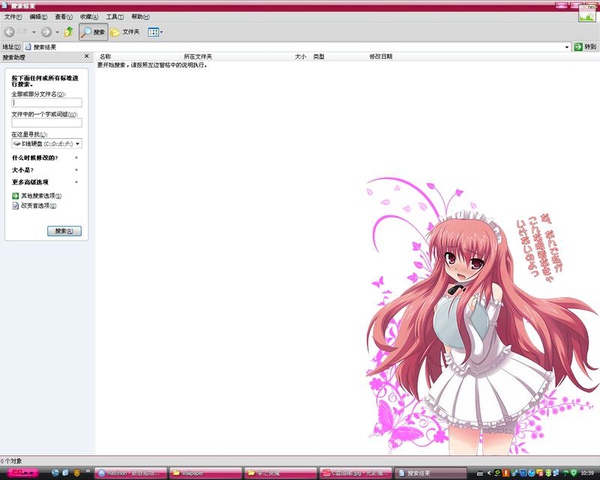Click the Forward navigation arrow icon
Viewport: 600px width, 480px height.
[x=46, y=32]
